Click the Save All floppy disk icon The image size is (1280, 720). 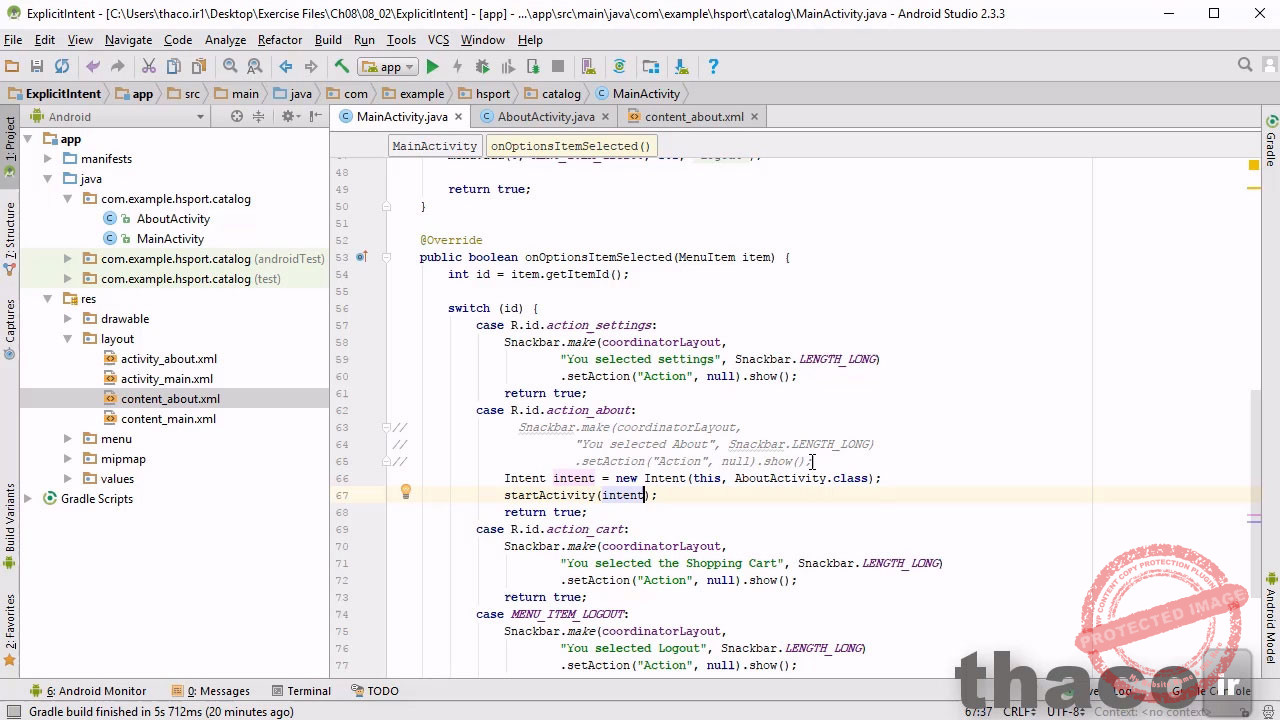[37, 67]
